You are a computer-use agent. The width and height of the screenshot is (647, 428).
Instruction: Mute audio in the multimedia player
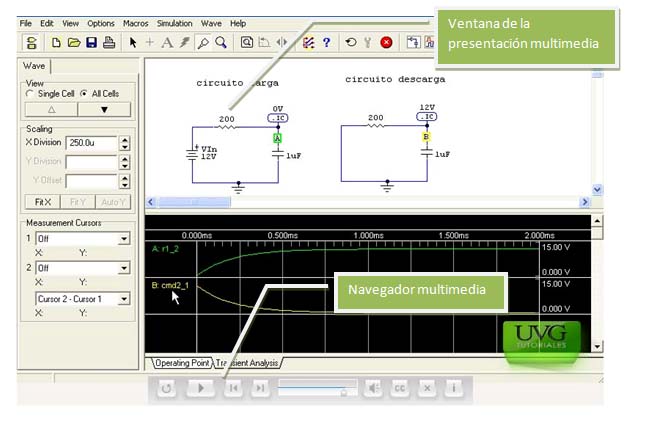[x=372, y=388]
